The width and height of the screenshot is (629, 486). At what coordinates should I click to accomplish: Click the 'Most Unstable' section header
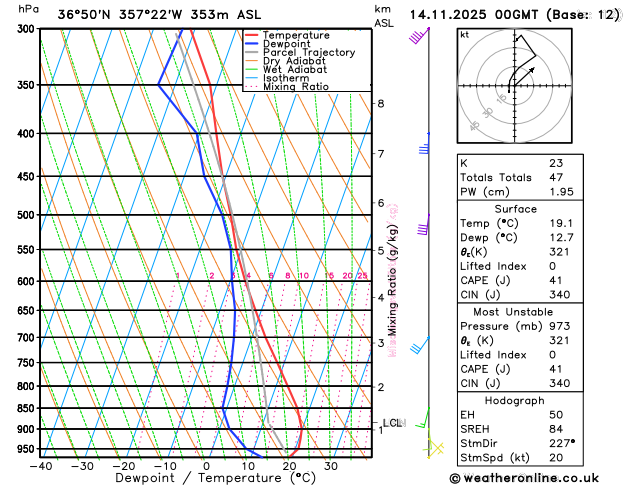(x=513, y=312)
